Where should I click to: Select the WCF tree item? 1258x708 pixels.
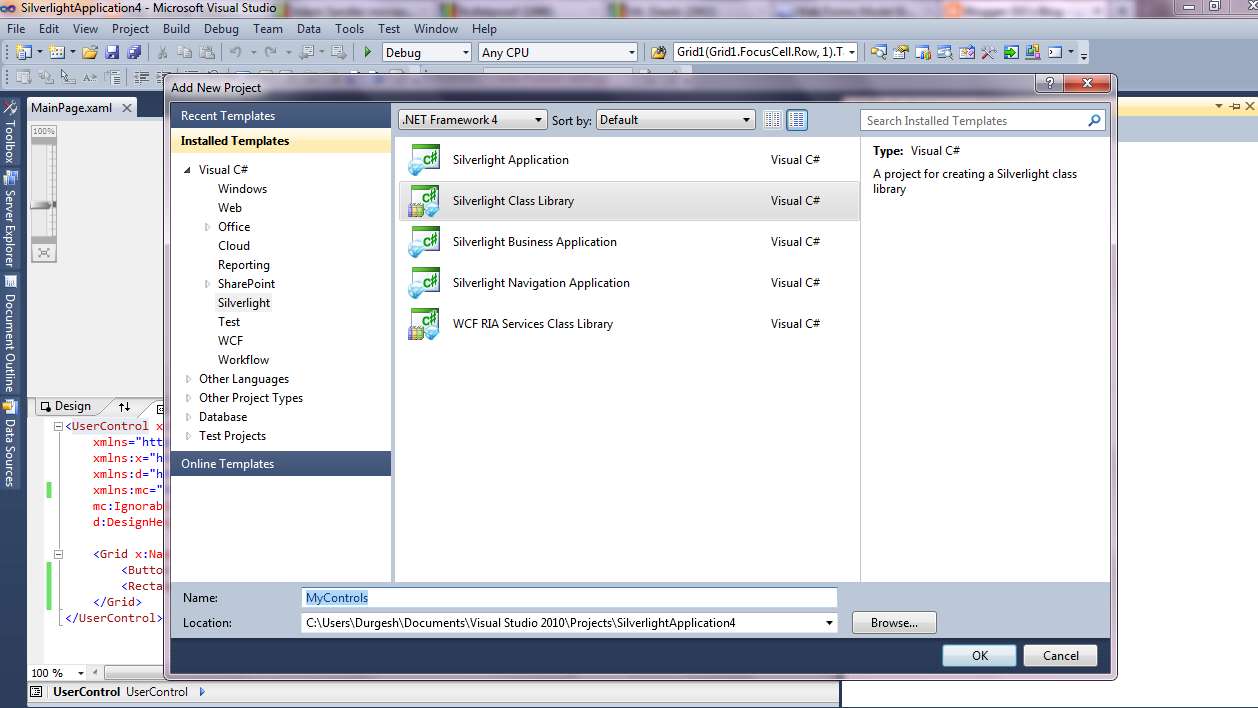230,341
